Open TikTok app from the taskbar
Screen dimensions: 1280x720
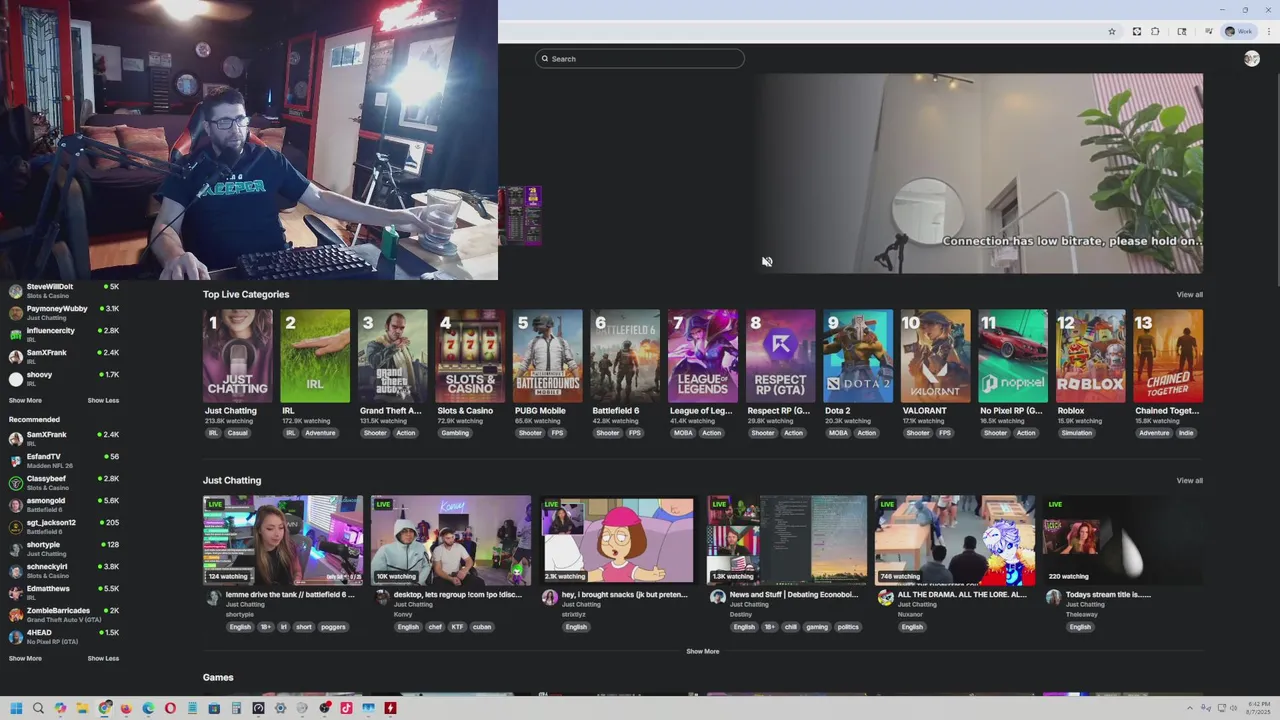[346, 709]
